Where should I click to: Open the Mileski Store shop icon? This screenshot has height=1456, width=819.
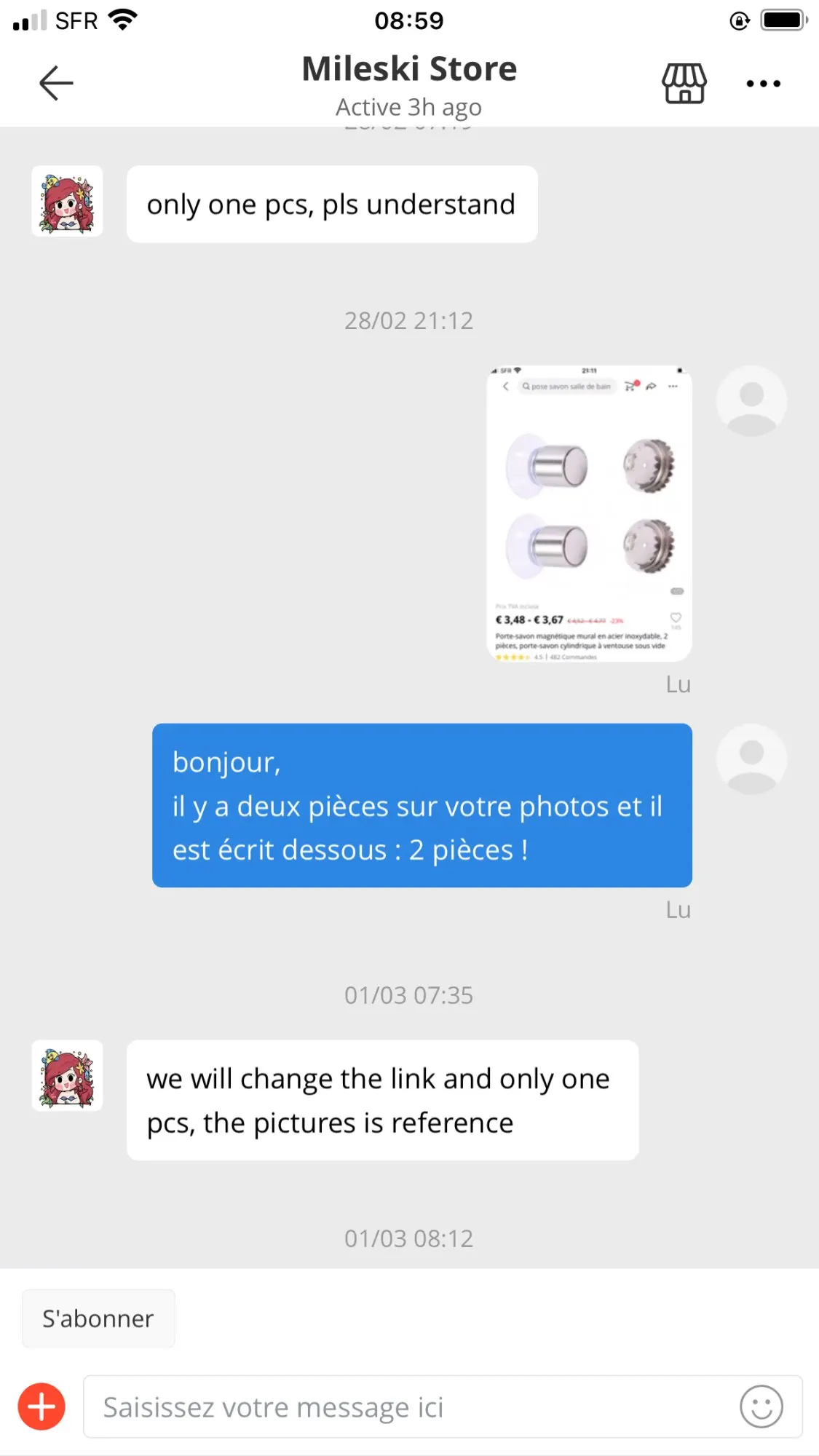pyautogui.click(x=684, y=83)
